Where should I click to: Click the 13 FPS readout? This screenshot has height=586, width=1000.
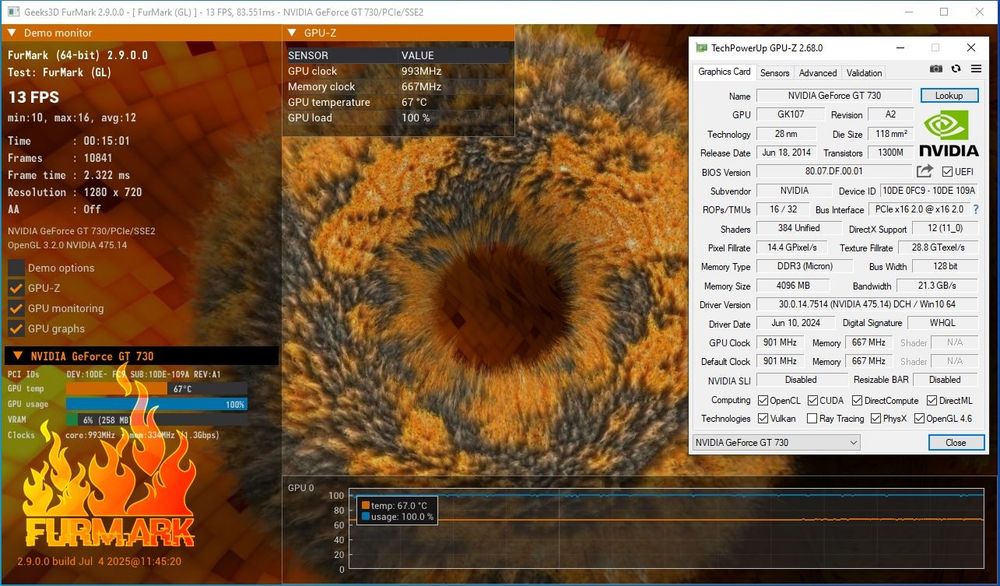pyautogui.click(x=33, y=97)
